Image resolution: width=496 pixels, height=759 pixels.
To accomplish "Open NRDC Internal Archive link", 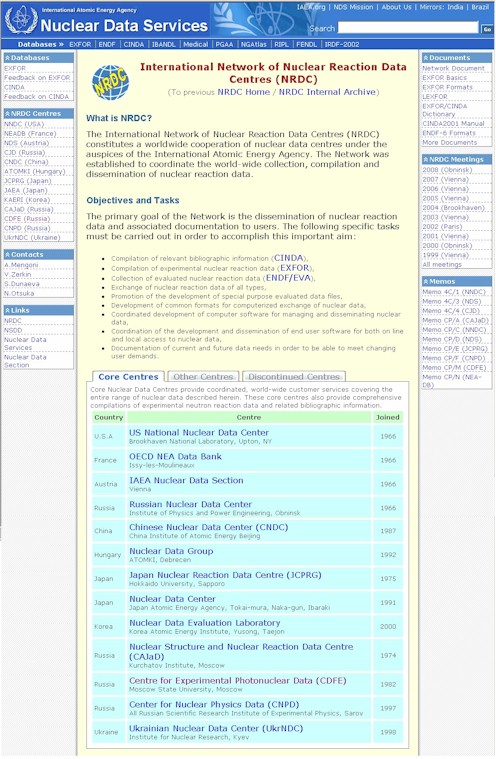I will pos(327,92).
